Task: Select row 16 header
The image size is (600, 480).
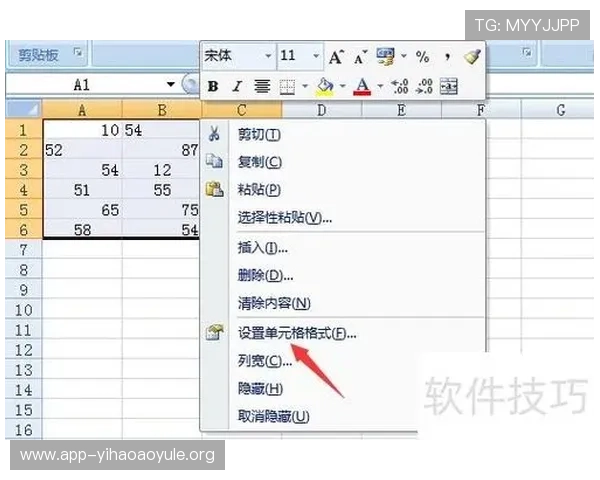Action: pos(23,429)
